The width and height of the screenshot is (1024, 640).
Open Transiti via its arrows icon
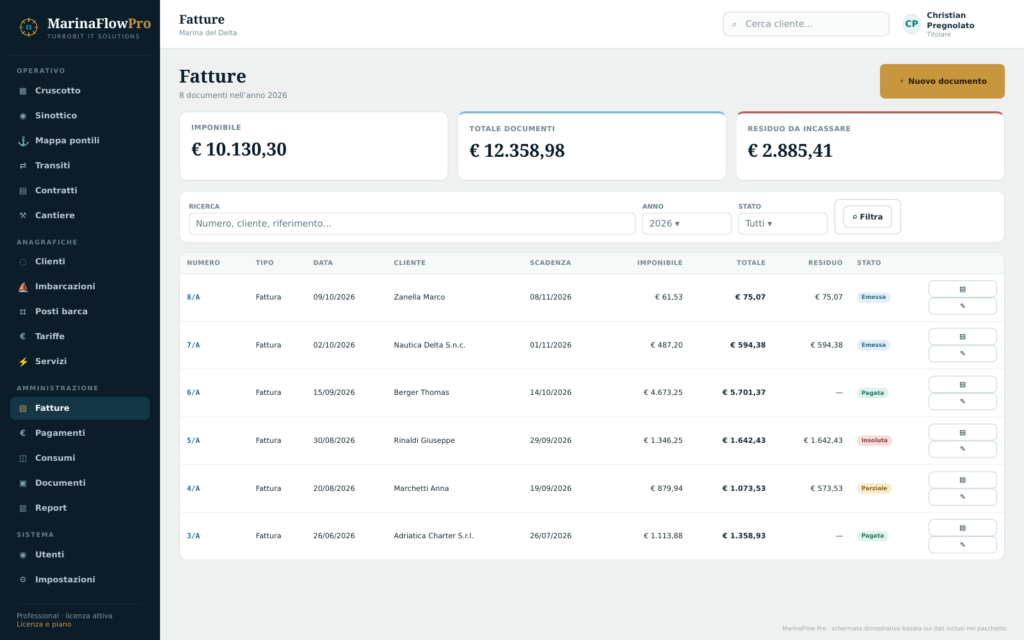point(23,166)
